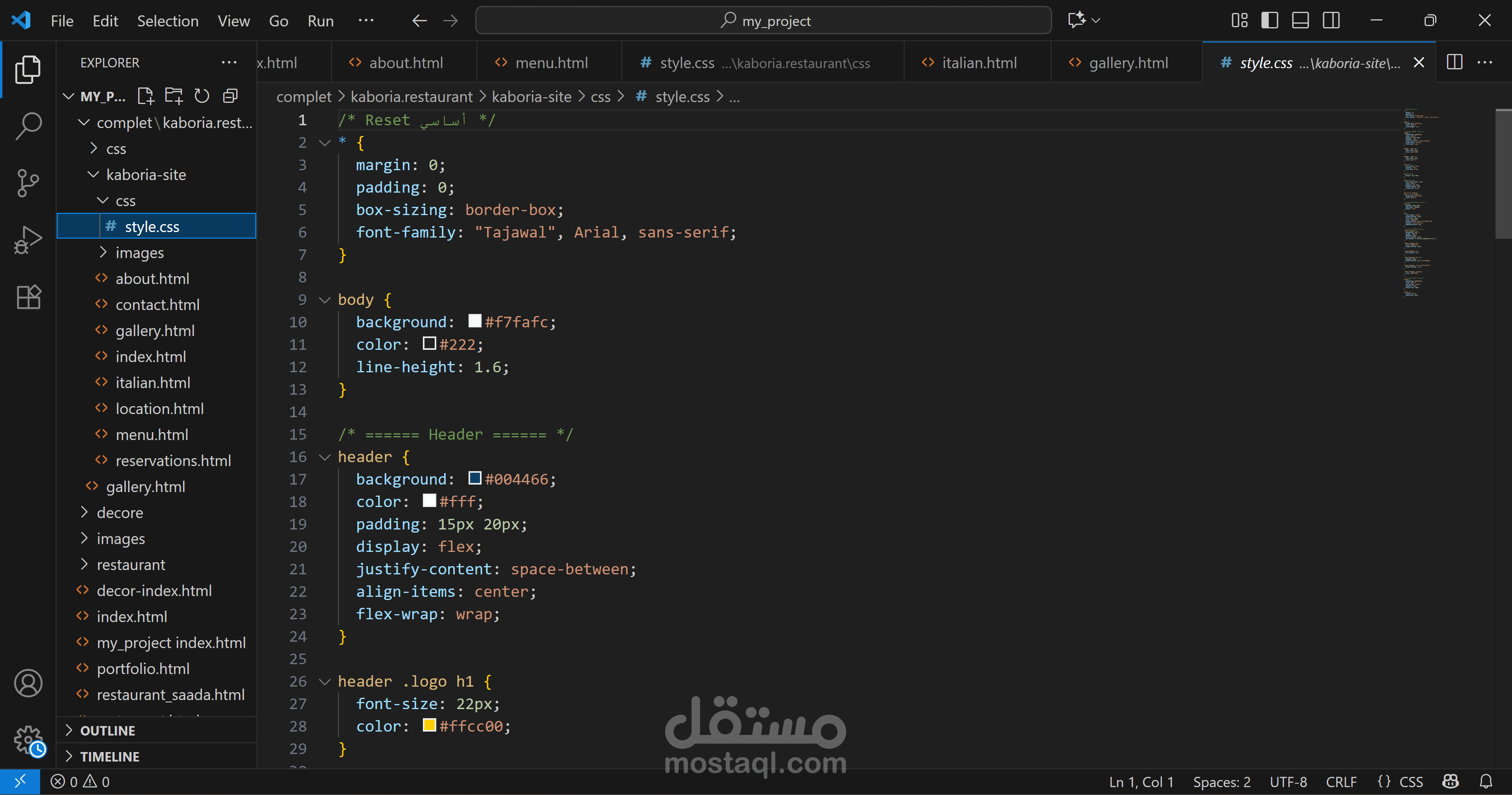Click the New Folder icon in Explorer
Image resolution: width=1512 pixels, height=795 pixels.
point(174,96)
